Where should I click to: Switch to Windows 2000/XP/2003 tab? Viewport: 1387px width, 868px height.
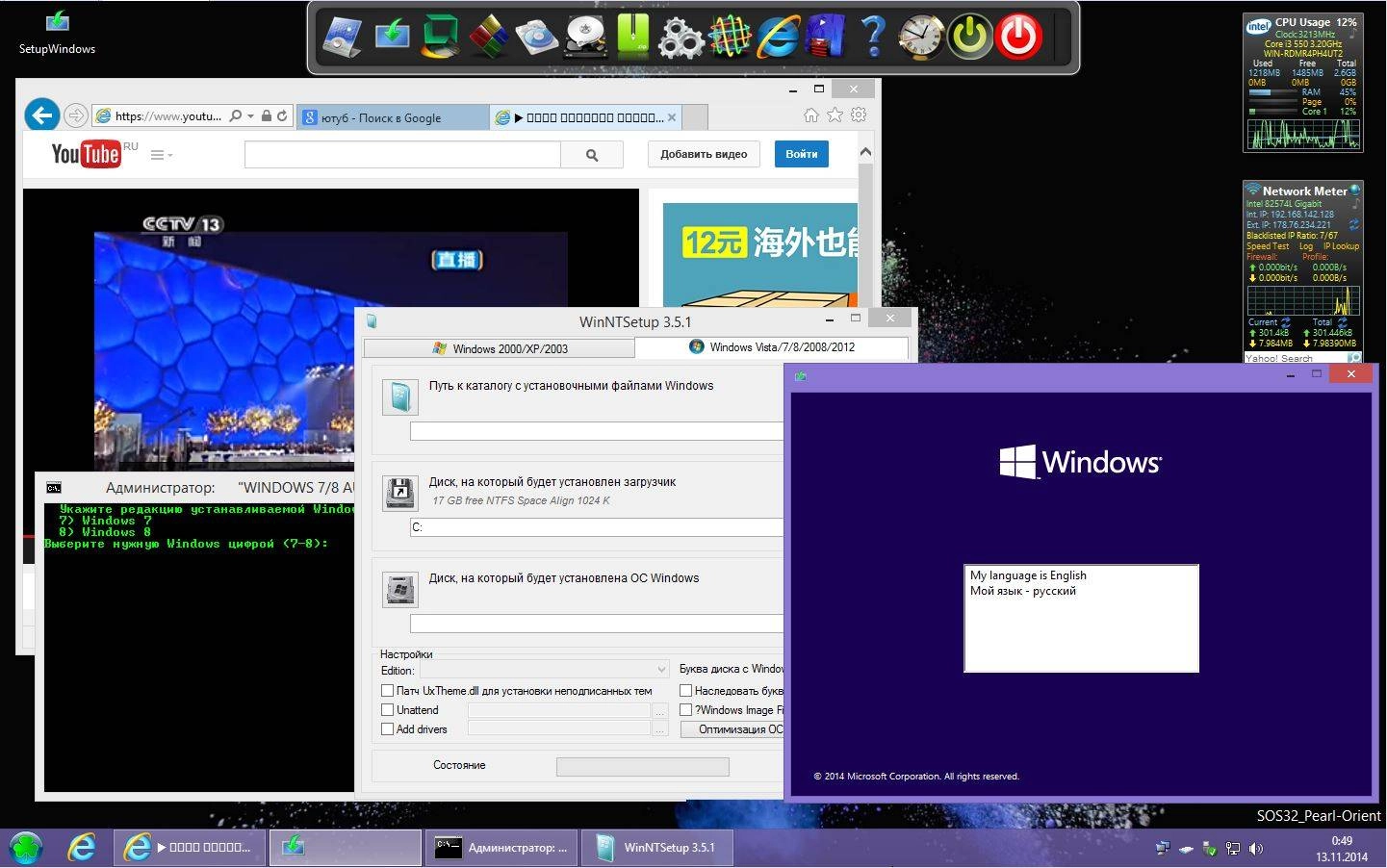pyautogui.click(x=499, y=348)
